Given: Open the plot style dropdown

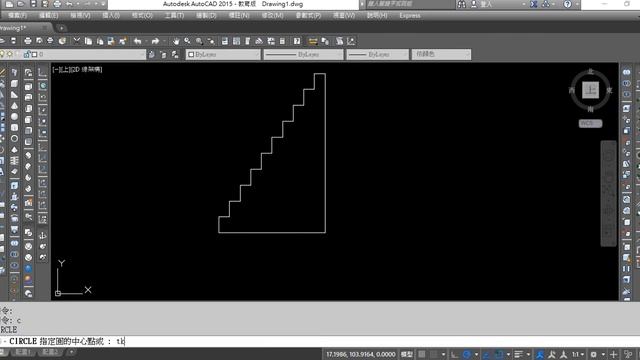Looking at the screenshot, I should point(441,54).
